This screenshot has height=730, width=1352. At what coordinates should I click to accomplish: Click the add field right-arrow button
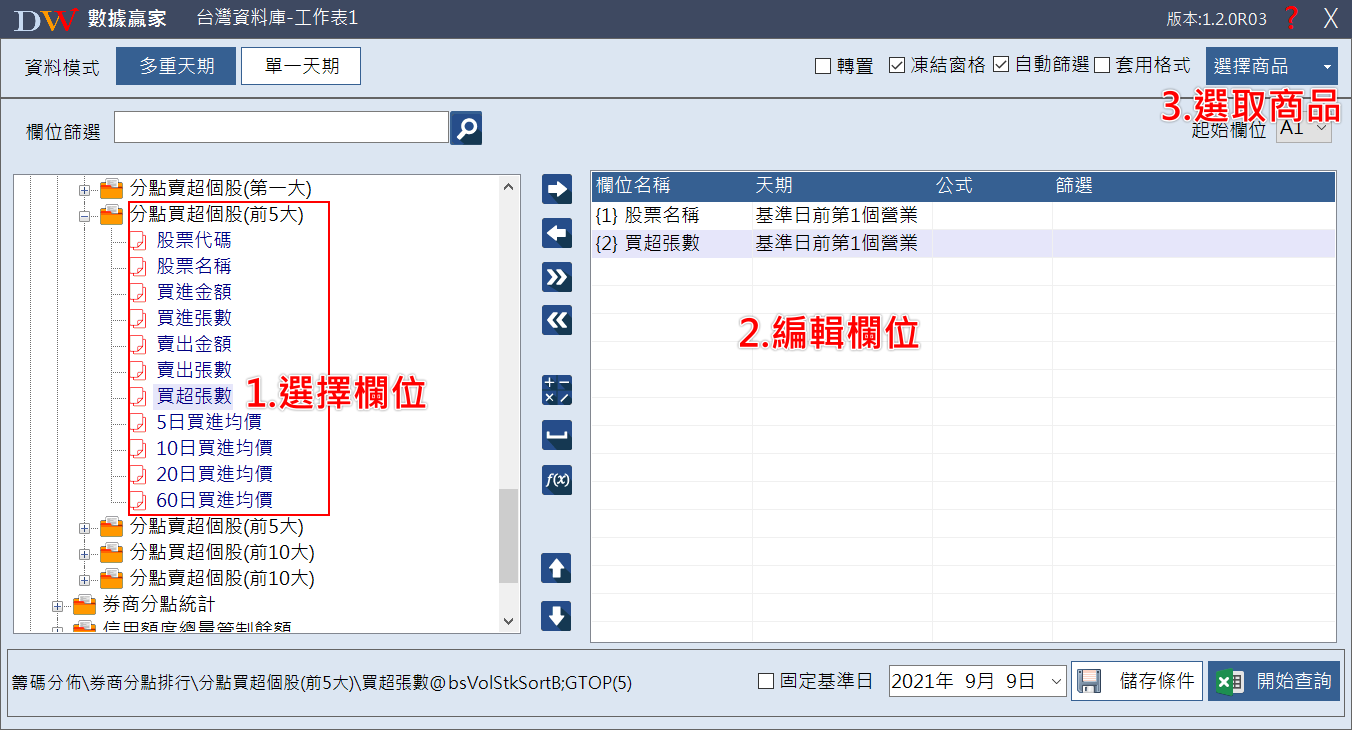click(x=556, y=188)
